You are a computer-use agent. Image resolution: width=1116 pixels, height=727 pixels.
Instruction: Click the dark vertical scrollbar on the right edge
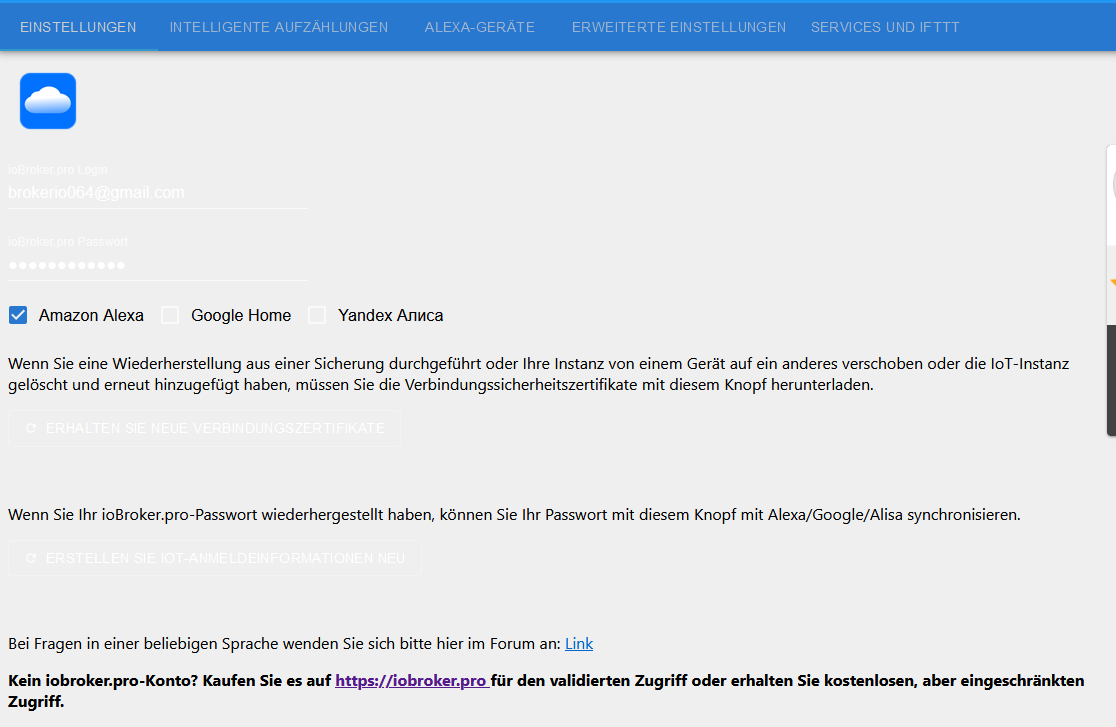click(x=1111, y=380)
